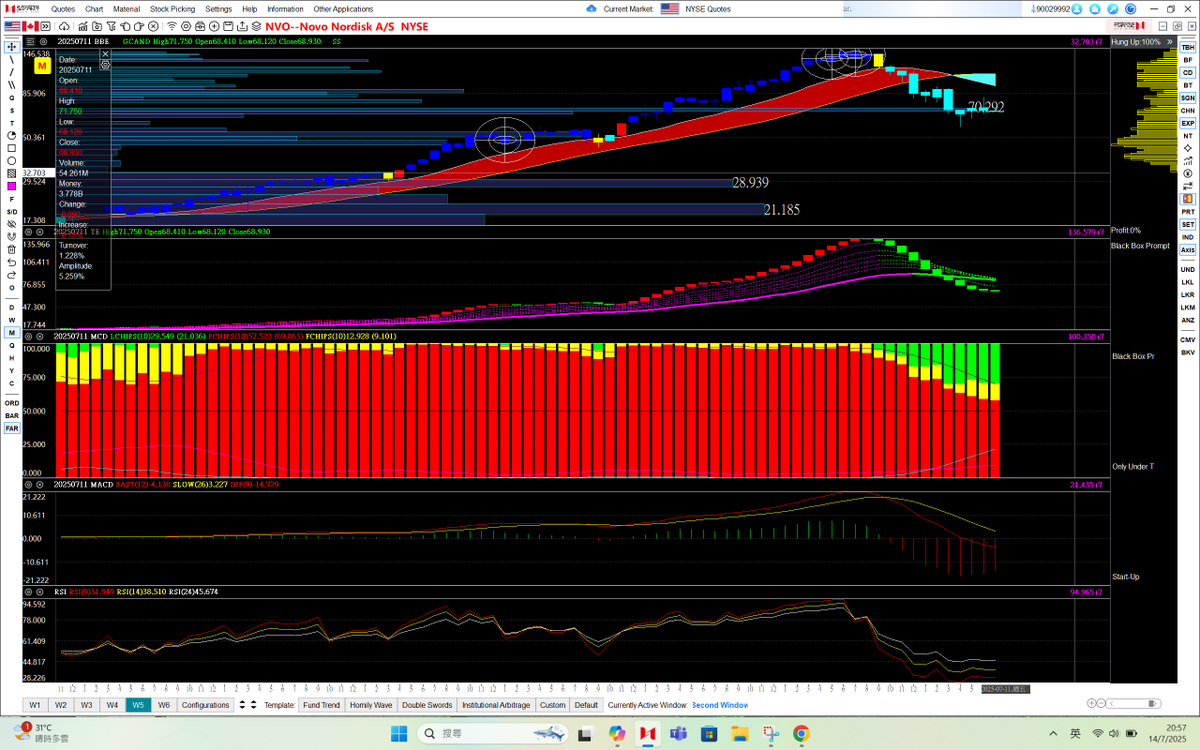1200x750 pixels.
Task: Toggle the Axis button in right sidebar
Action: click(x=1188, y=249)
